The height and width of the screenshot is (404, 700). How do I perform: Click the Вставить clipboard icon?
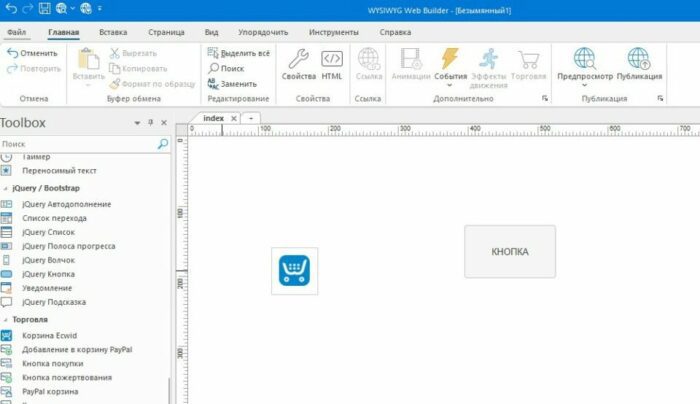tap(88, 59)
